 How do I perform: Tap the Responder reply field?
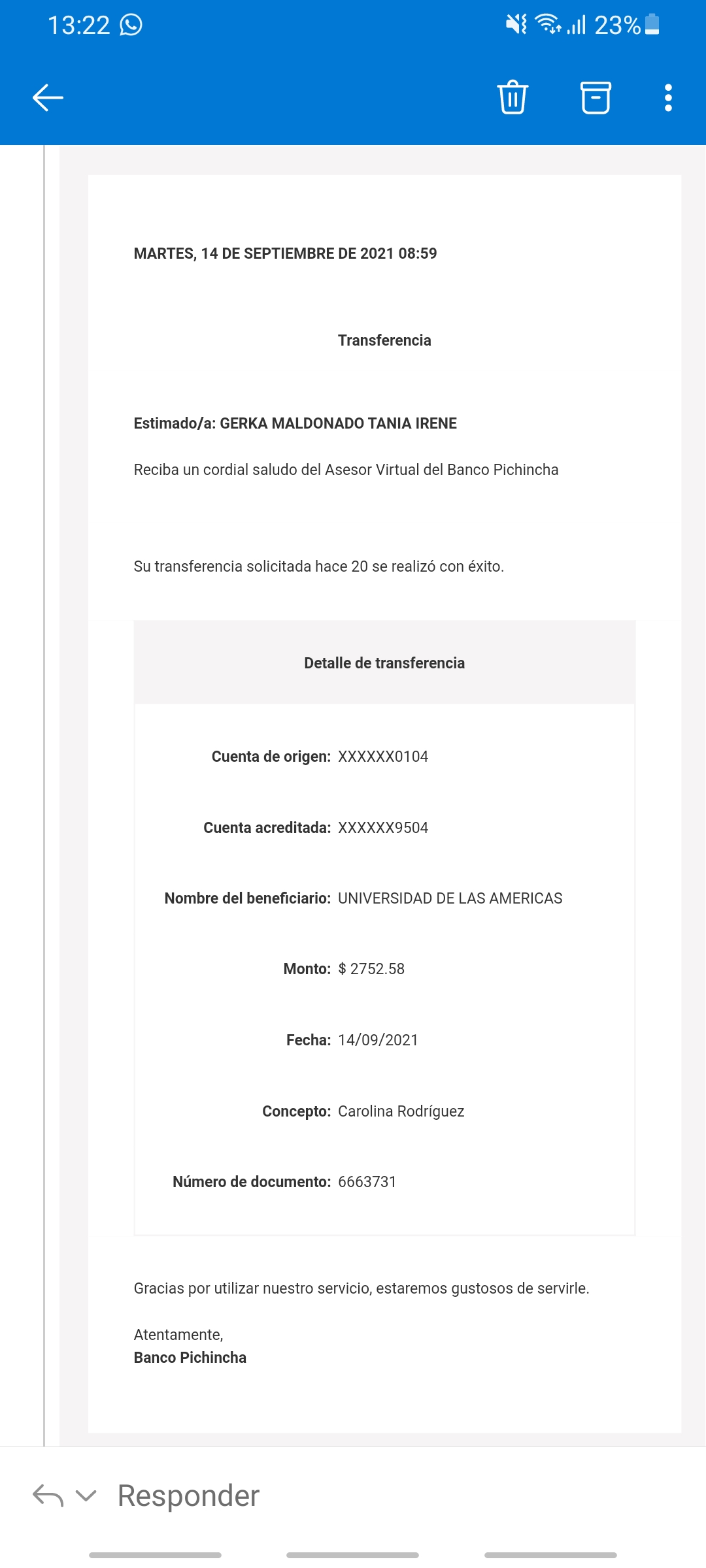coord(188,1495)
